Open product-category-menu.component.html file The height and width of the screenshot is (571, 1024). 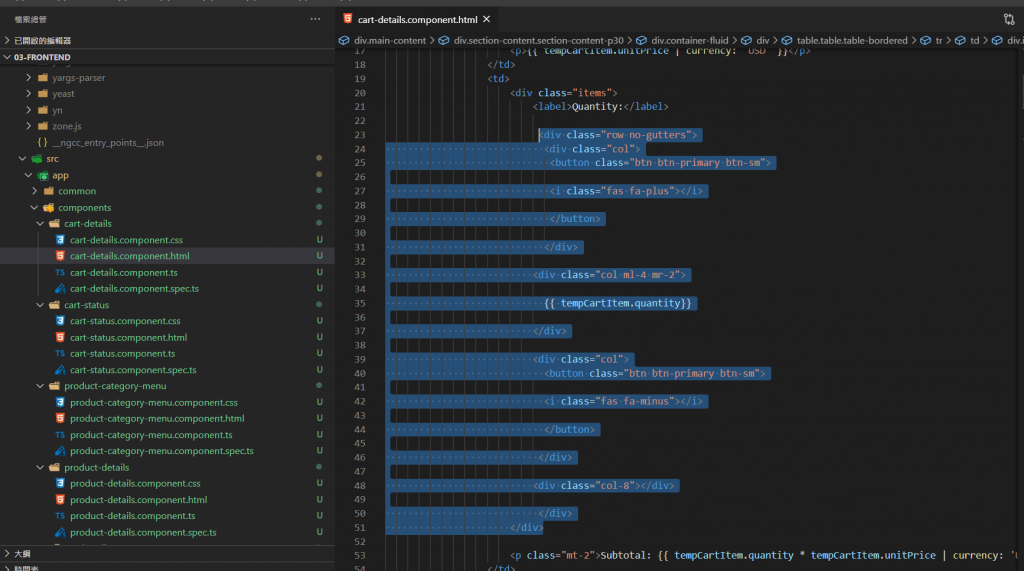tap(157, 418)
